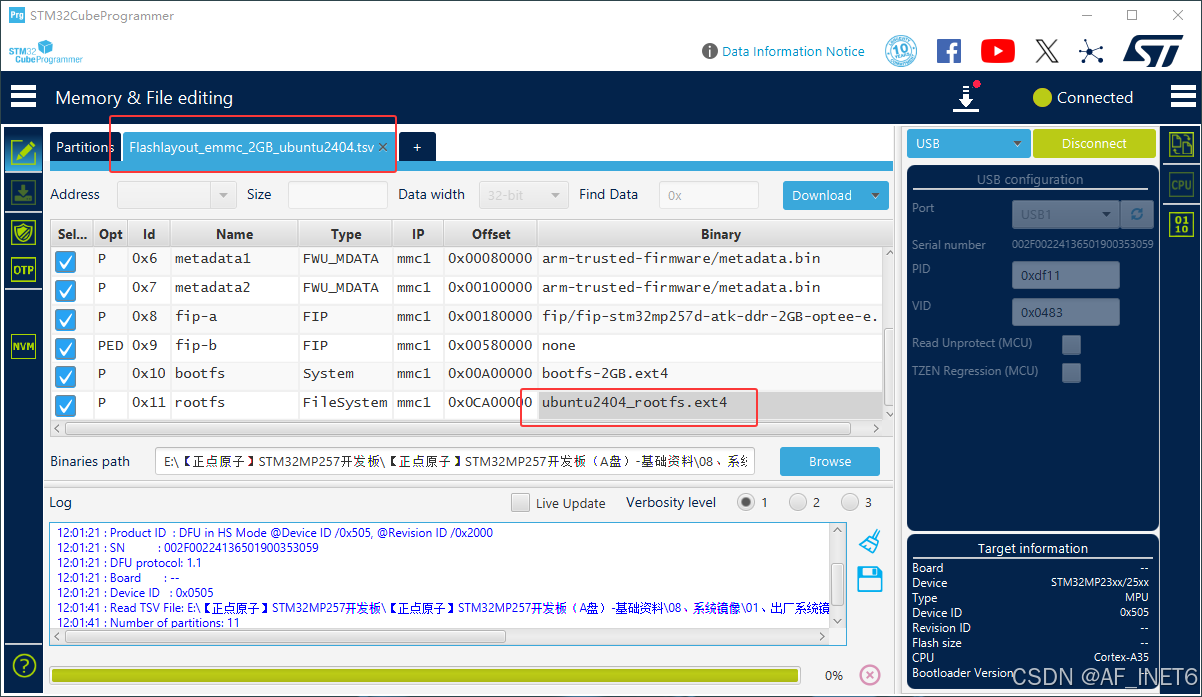Select verbosity level 1
Screen dimensions: 1202x697
746,502
